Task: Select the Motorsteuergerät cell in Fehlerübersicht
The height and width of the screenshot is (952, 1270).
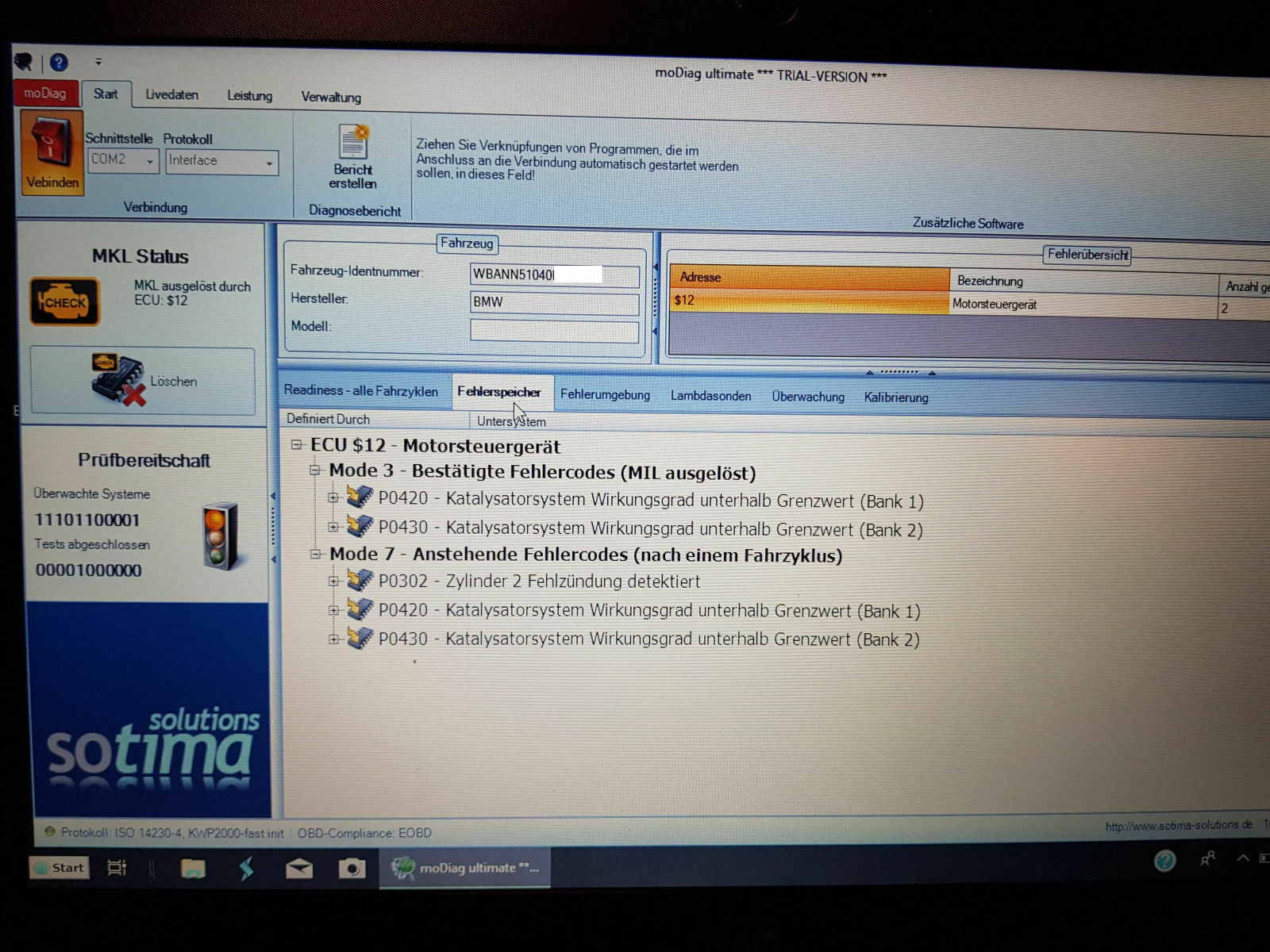Action: [x=1083, y=305]
